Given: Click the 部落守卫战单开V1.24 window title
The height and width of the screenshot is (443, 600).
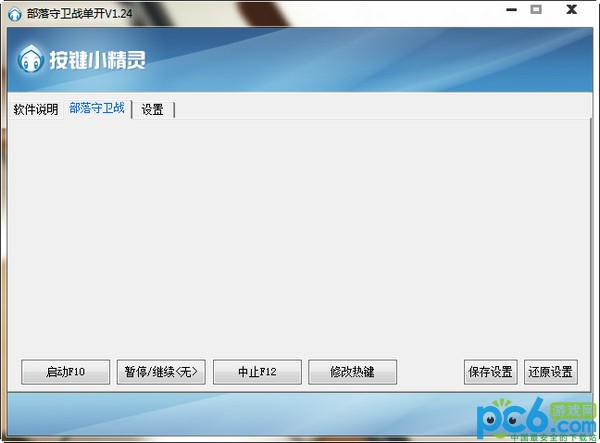Looking at the screenshot, I should (80, 14).
